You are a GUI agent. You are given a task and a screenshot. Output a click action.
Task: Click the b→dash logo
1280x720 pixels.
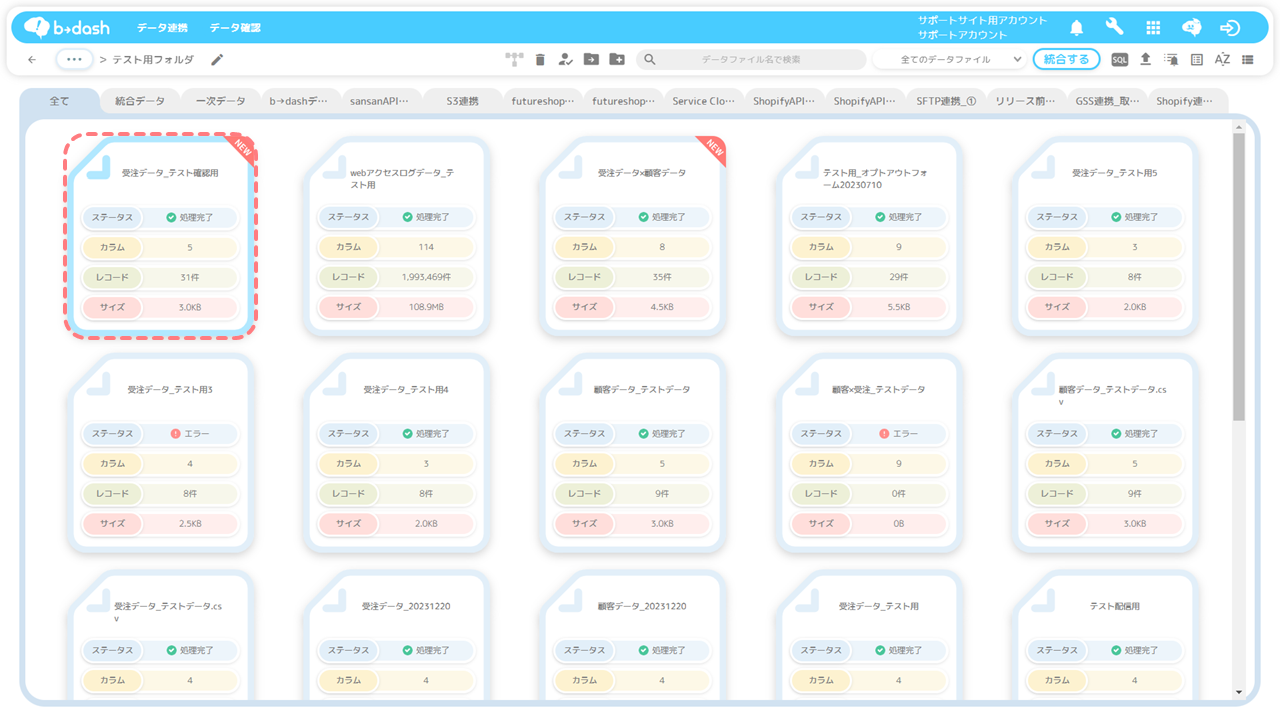tap(67, 27)
